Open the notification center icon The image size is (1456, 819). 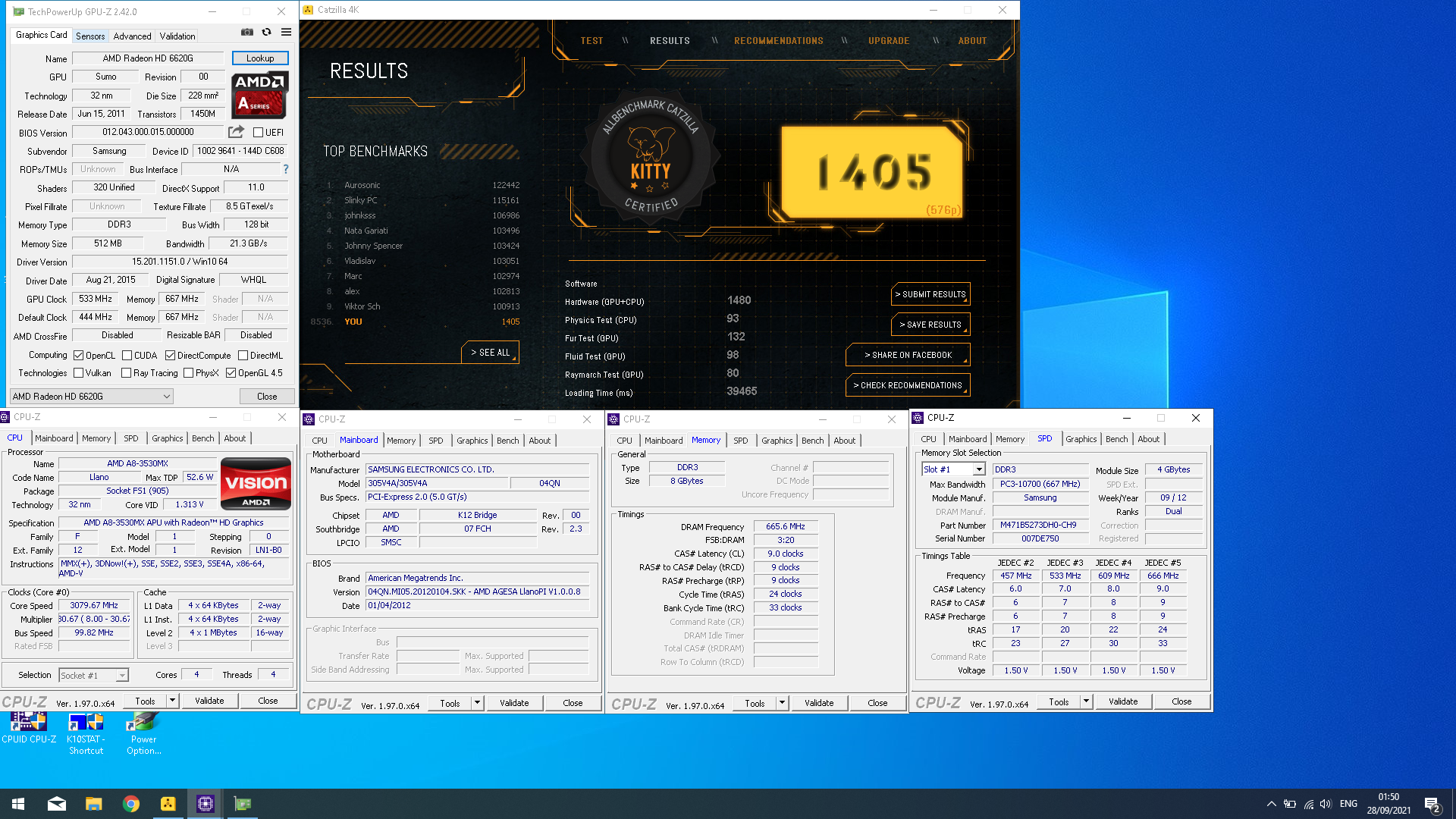click(1432, 804)
